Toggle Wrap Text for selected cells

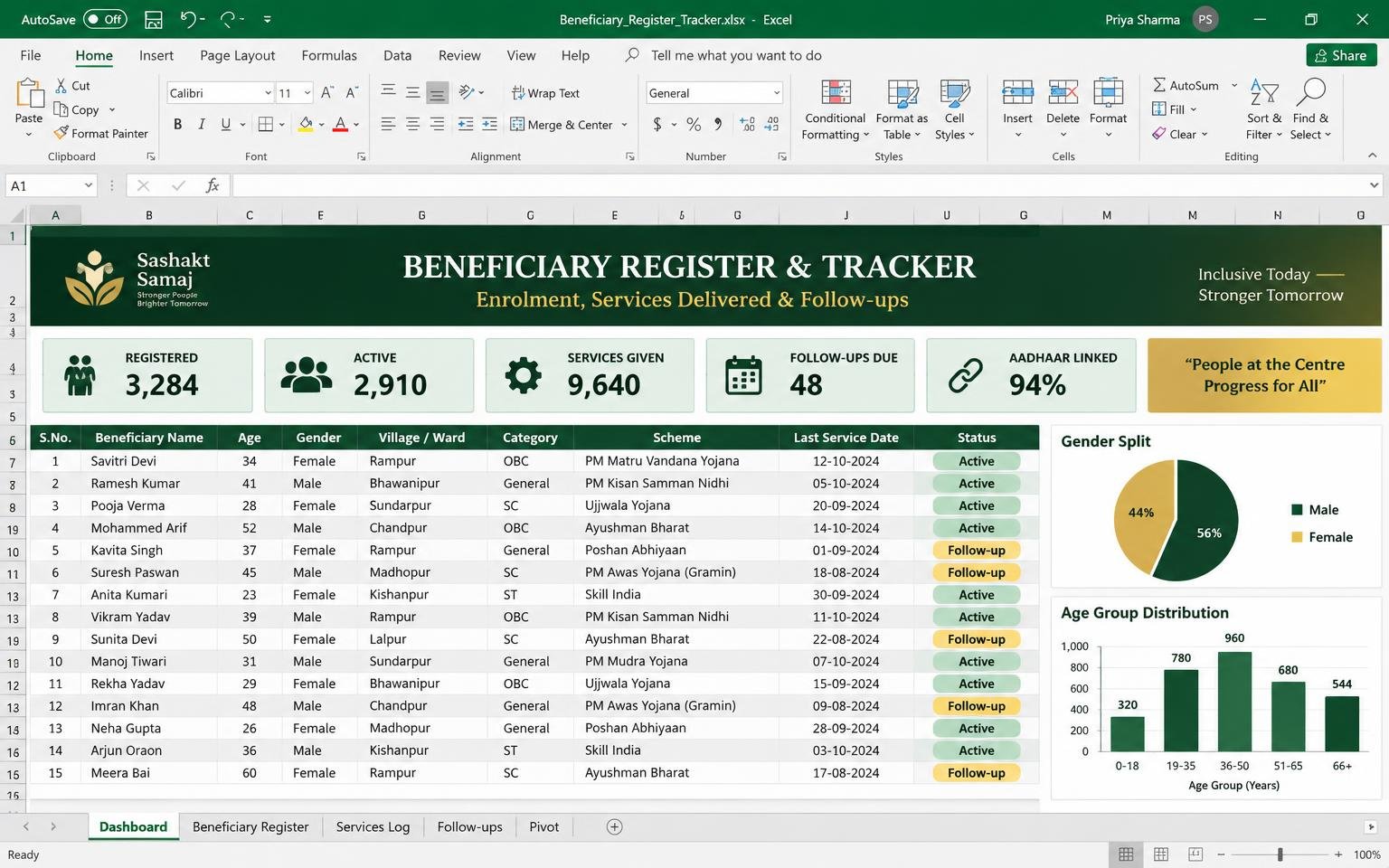click(x=545, y=93)
